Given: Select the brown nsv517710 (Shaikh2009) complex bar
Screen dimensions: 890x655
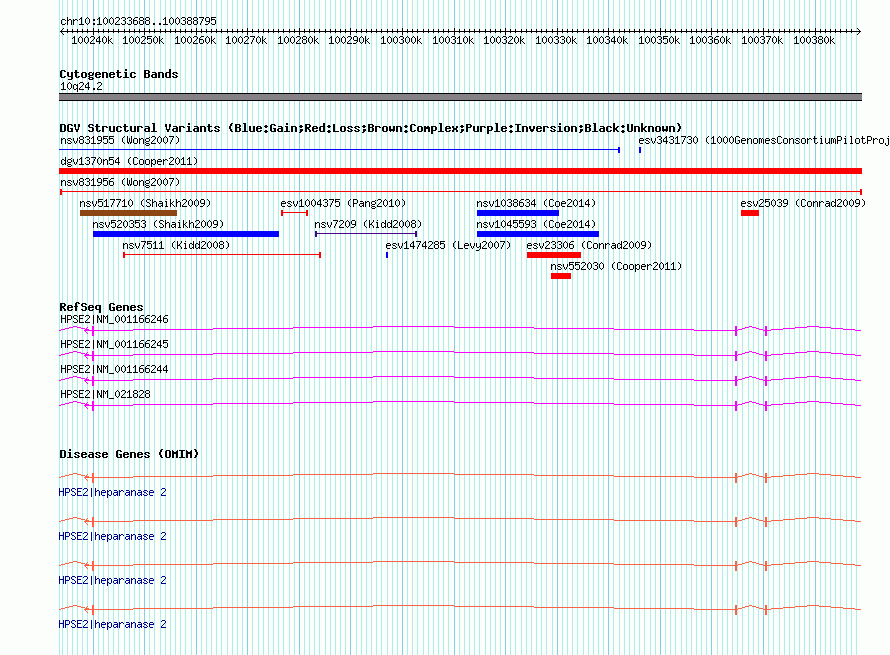Looking at the screenshot, I should [128, 213].
